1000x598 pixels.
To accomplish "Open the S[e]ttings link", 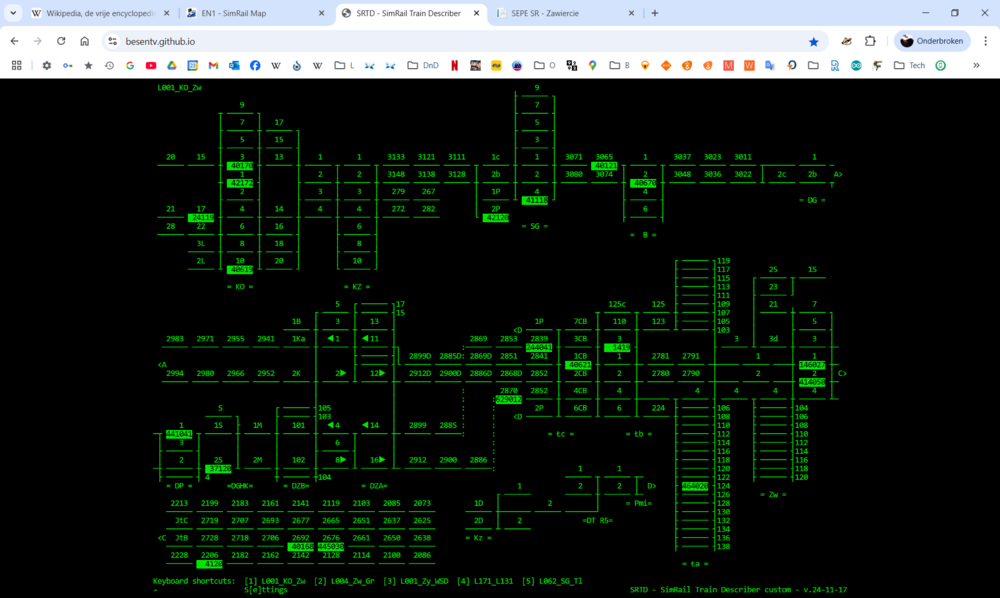I will pyautogui.click(x=265, y=590).
